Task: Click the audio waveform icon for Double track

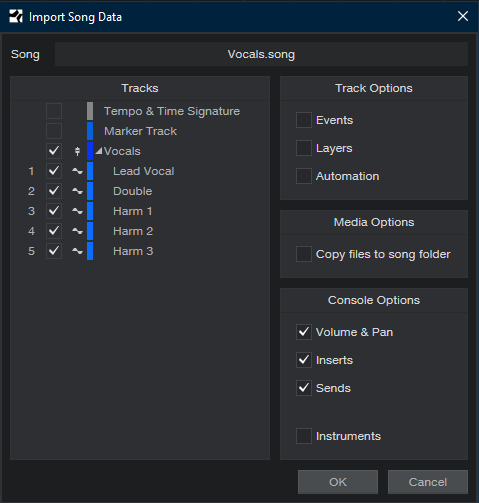Action: pyautogui.click(x=77, y=191)
